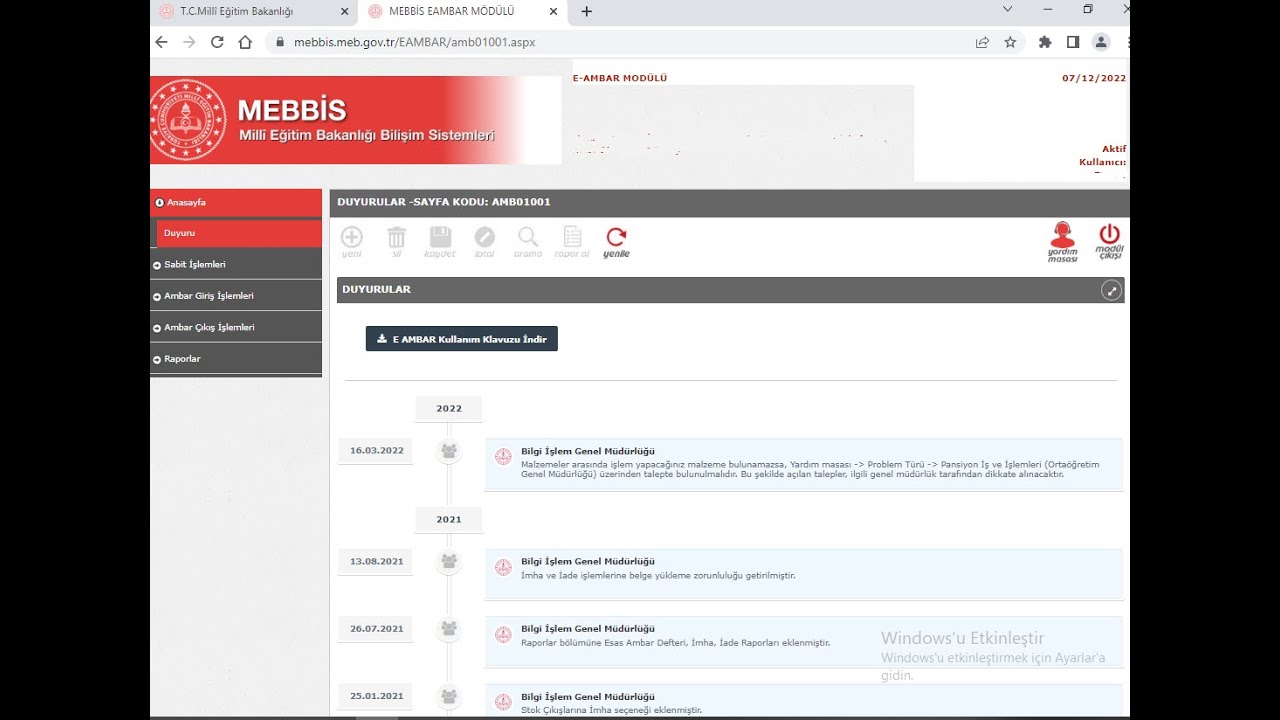Click the ministry emblem in 26.07.2021 announcement
Screen dimensions: 1280x720
point(503,634)
